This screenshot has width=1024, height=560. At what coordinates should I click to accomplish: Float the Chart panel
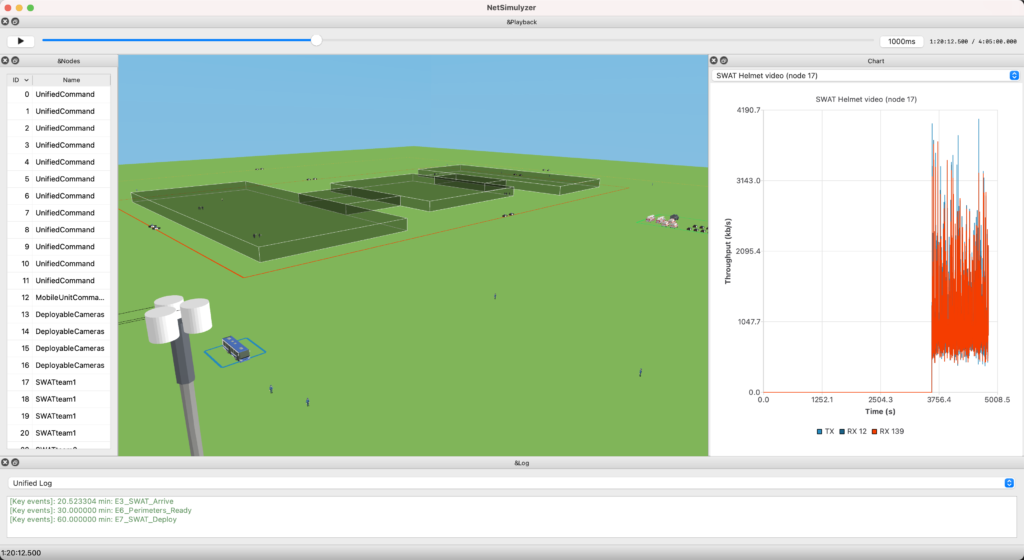point(724,60)
